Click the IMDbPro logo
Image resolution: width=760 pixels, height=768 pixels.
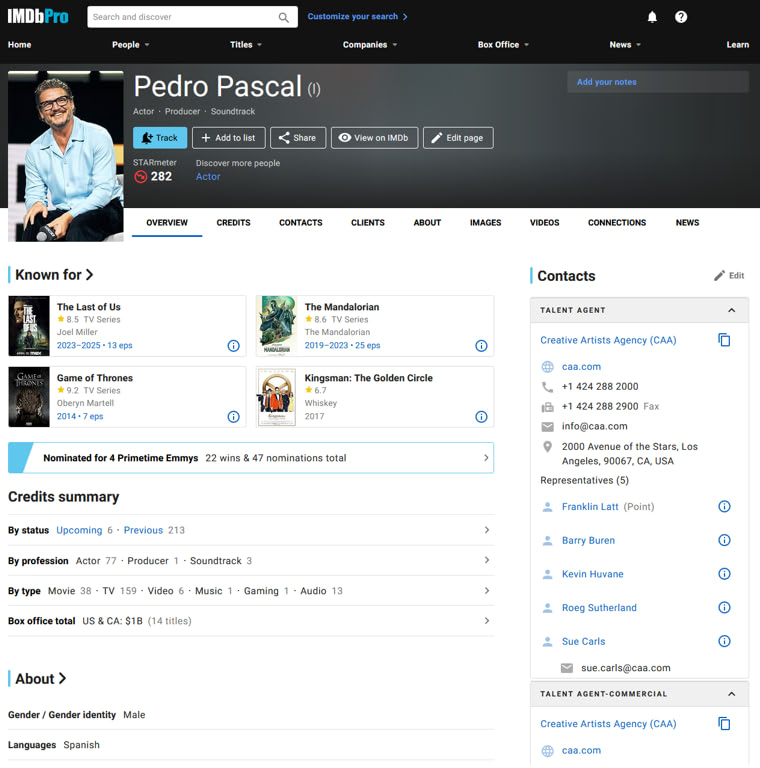tap(38, 17)
